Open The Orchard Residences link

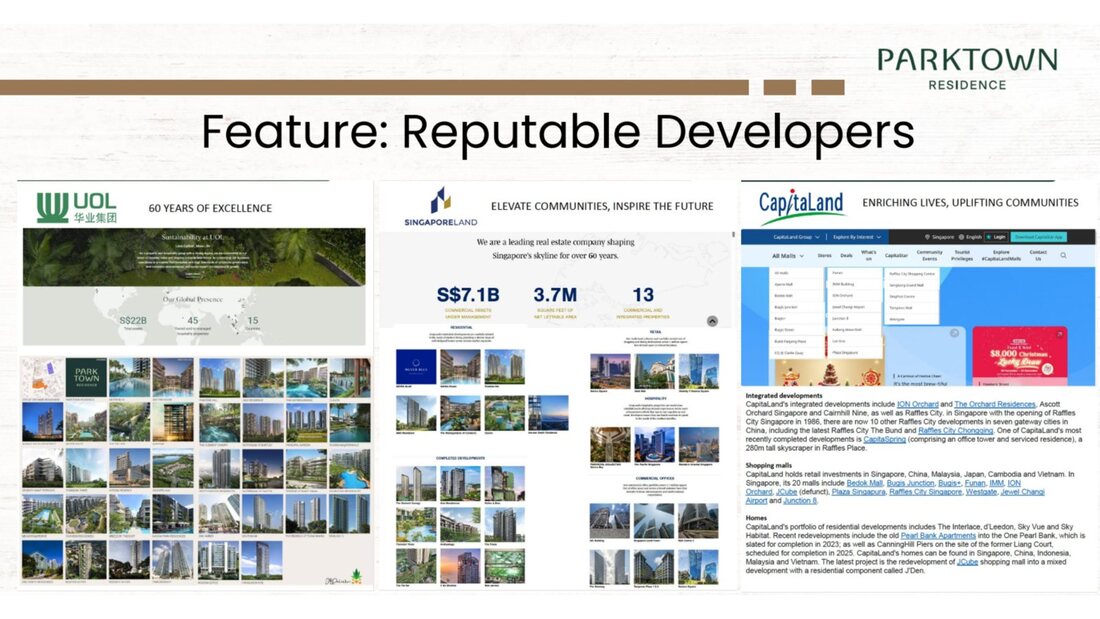pyautogui.click(x=995, y=404)
